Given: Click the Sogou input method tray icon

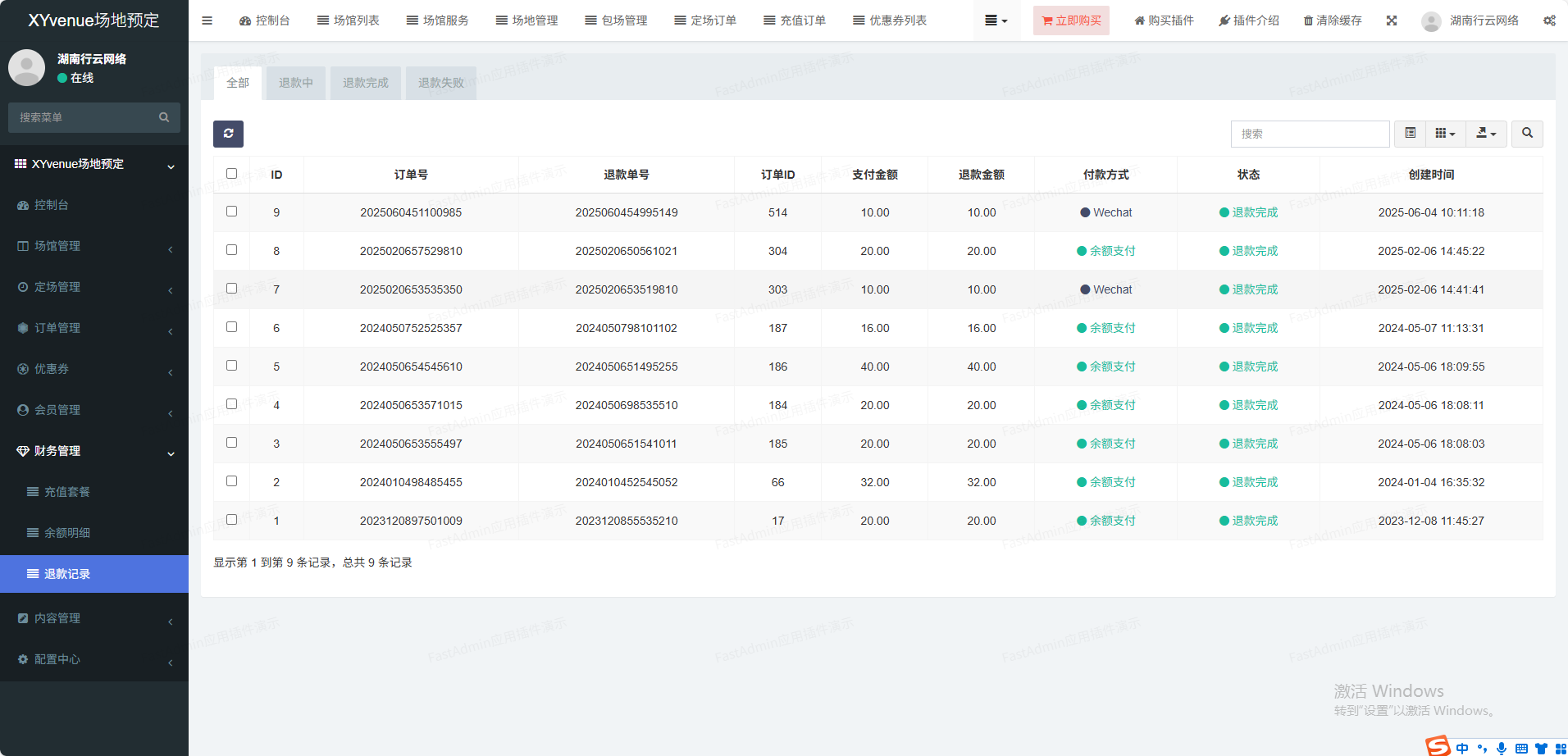Looking at the screenshot, I should (x=1438, y=746).
